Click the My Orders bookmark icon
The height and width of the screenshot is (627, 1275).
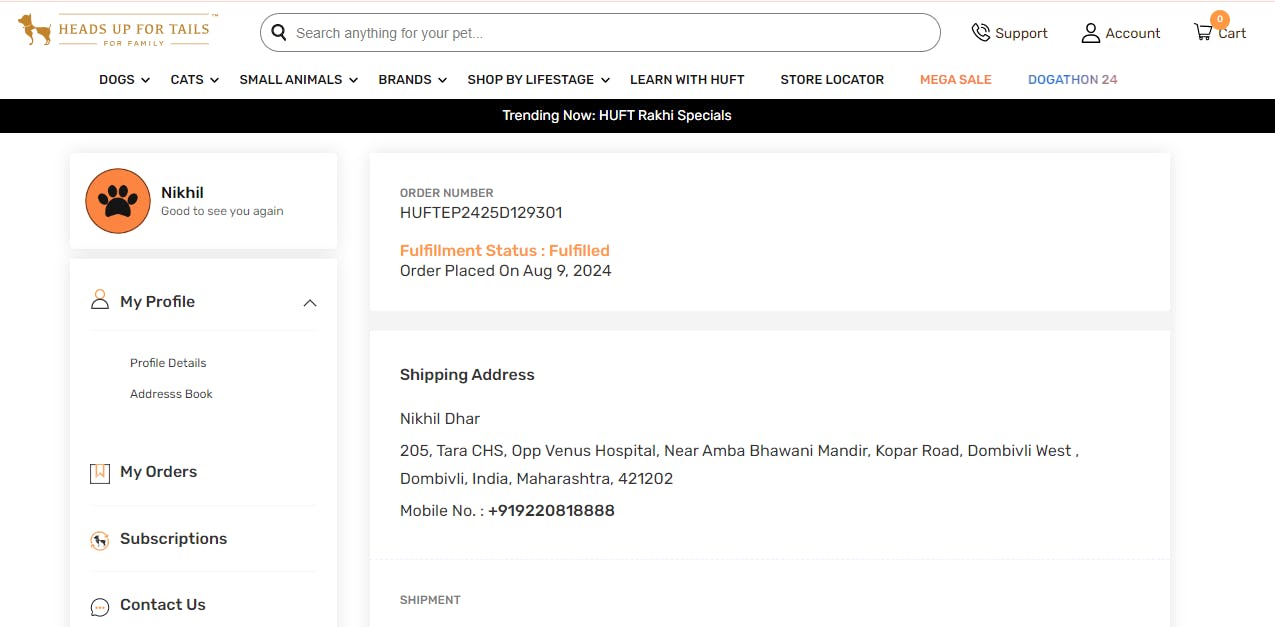coord(100,473)
